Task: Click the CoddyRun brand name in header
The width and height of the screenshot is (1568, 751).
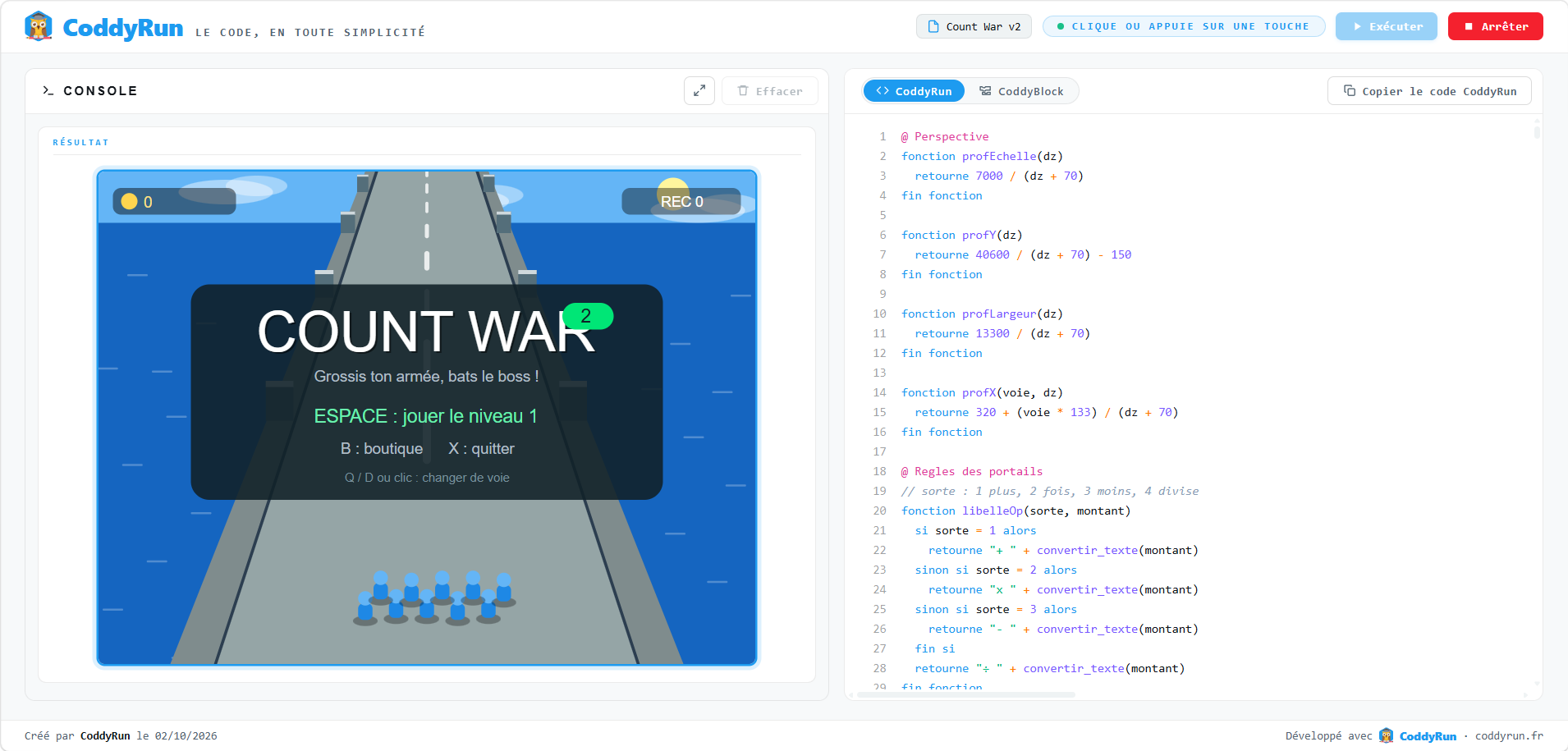Action: tap(123, 28)
